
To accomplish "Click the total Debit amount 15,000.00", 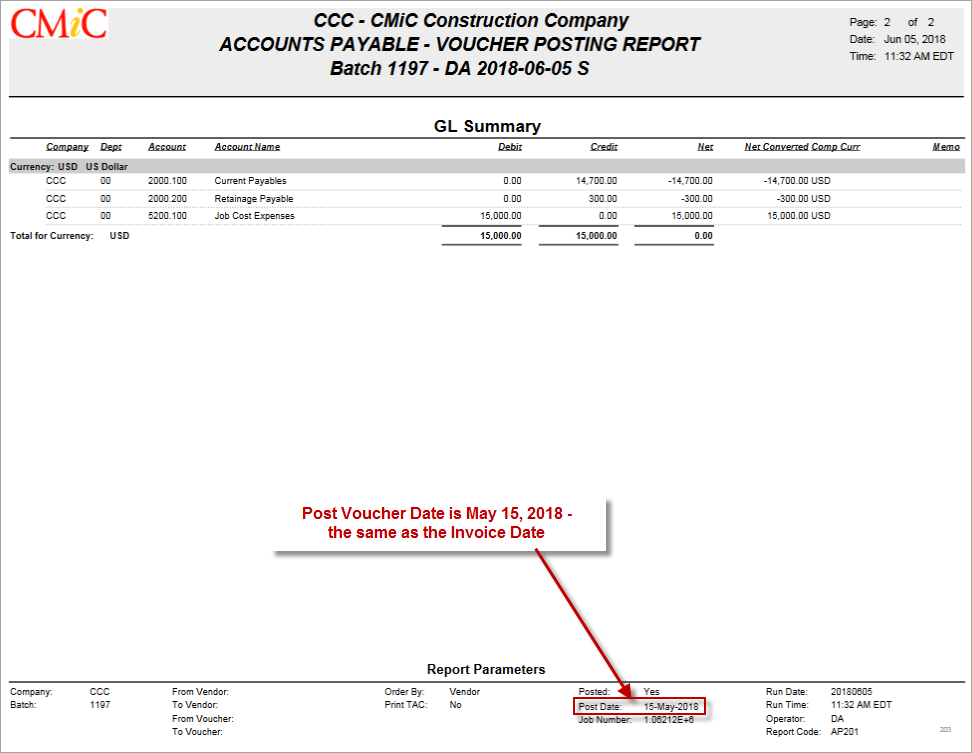I will [501, 236].
